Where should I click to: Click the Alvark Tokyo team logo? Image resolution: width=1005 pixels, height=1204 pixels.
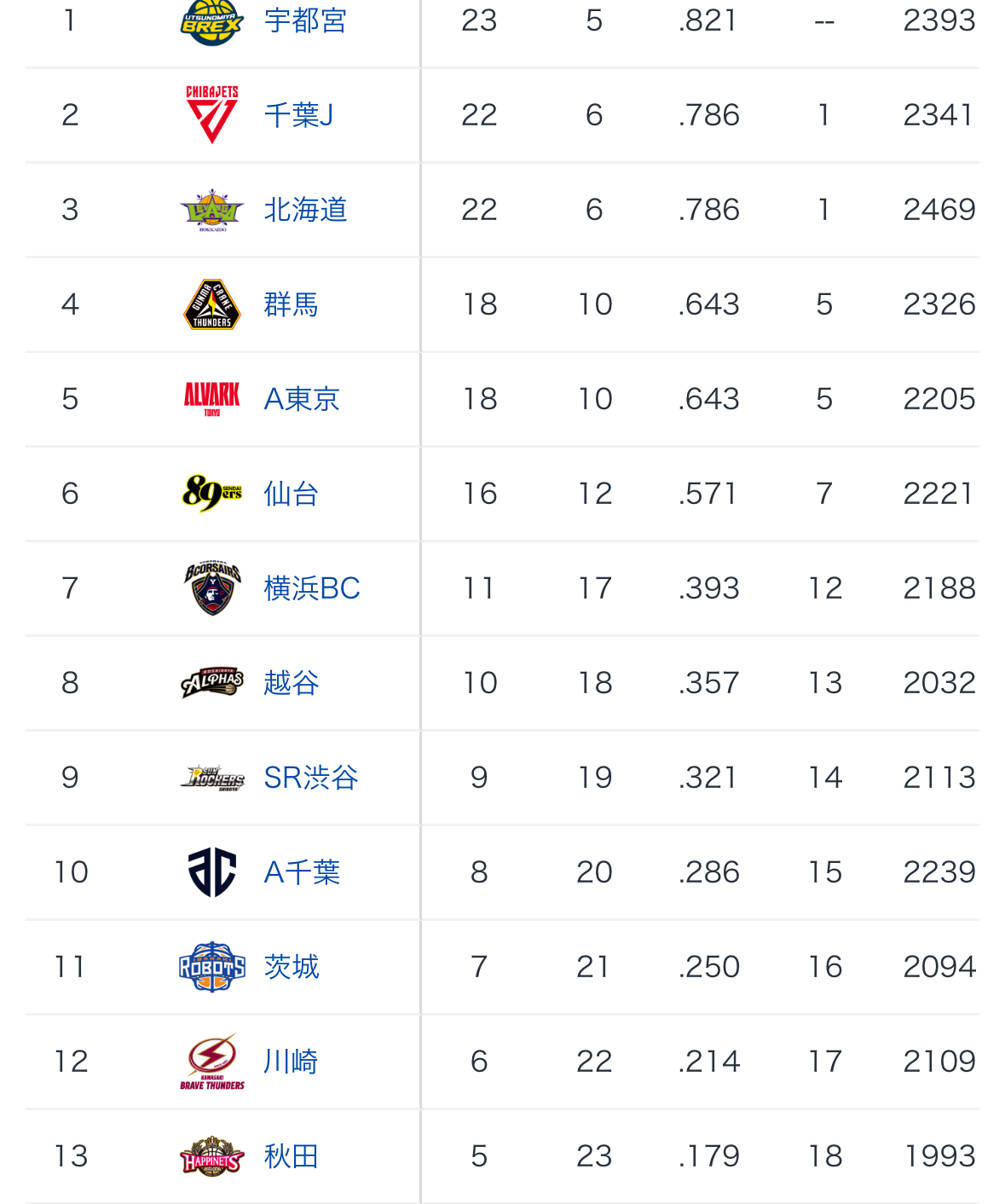211,398
